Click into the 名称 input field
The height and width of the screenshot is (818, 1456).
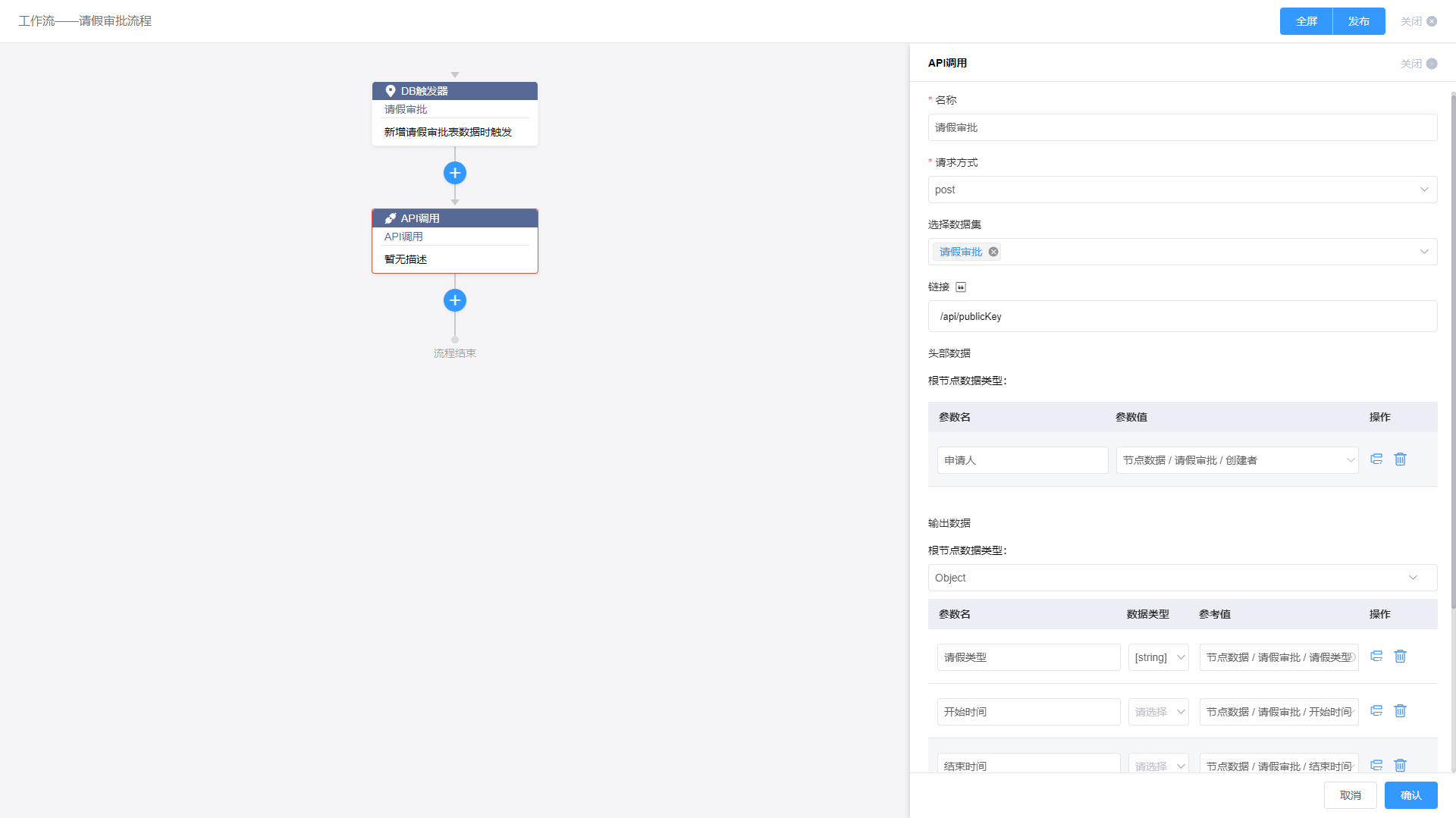[1183, 127]
